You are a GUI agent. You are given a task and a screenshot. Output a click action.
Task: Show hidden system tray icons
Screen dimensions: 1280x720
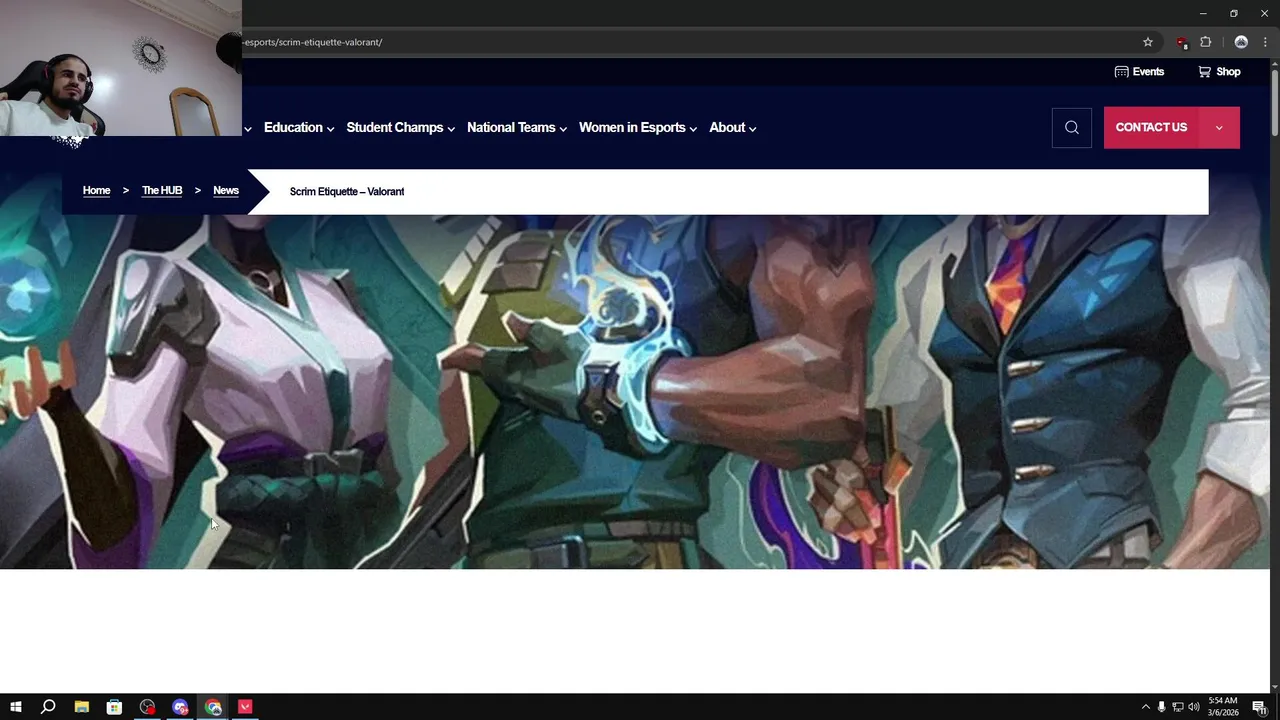(x=1146, y=707)
